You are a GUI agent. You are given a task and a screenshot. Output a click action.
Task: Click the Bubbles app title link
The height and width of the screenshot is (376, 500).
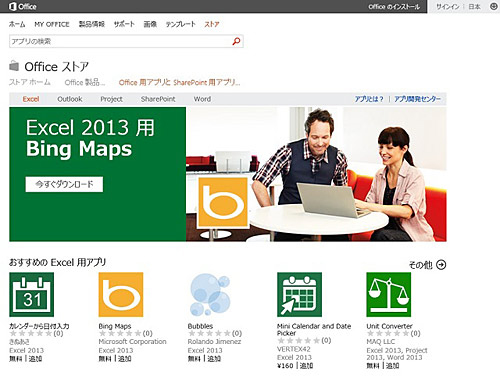200,326
